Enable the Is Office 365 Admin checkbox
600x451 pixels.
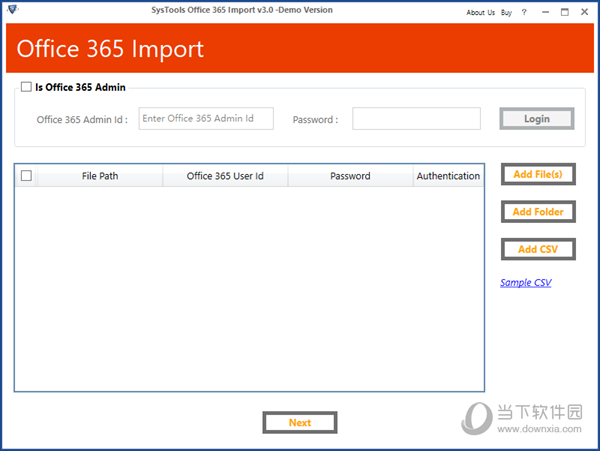coord(26,87)
